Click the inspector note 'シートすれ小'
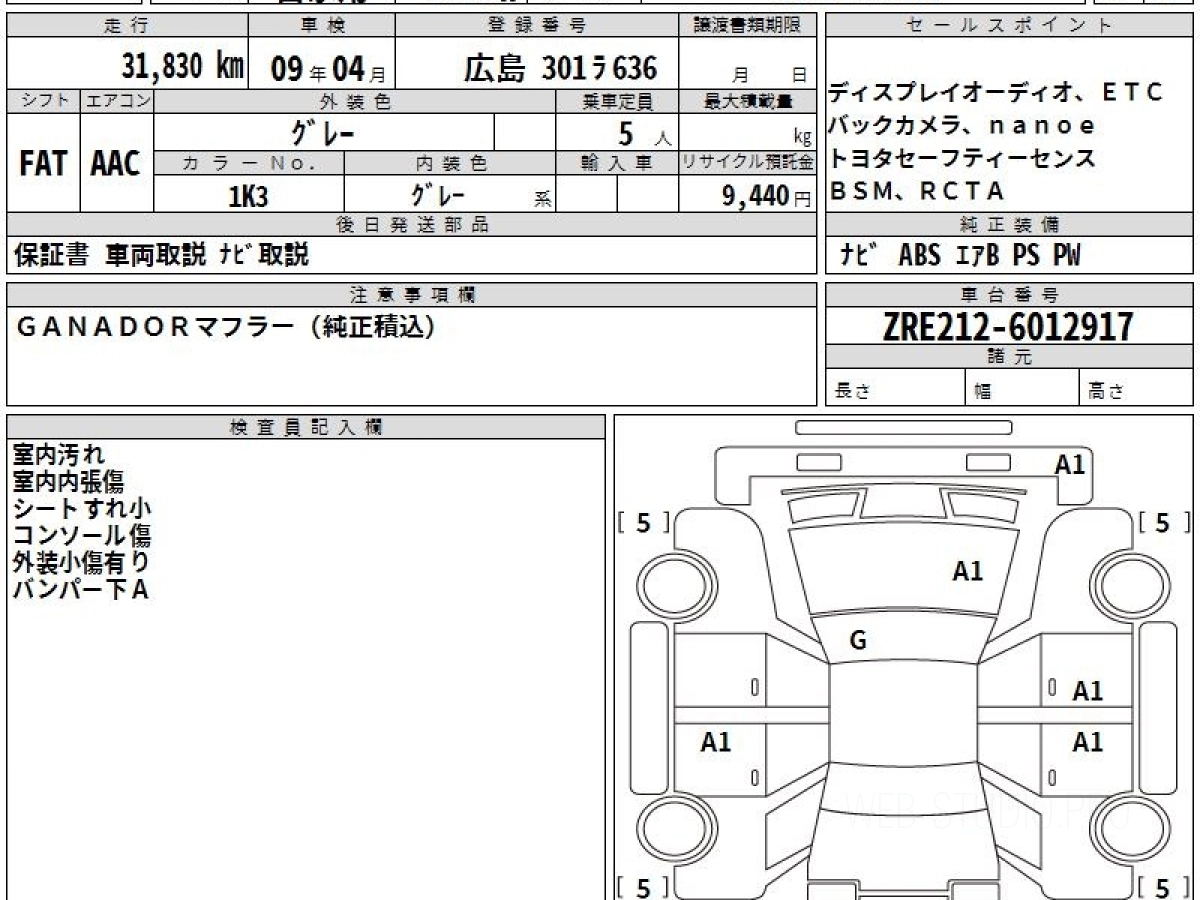 [x=82, y=509]
